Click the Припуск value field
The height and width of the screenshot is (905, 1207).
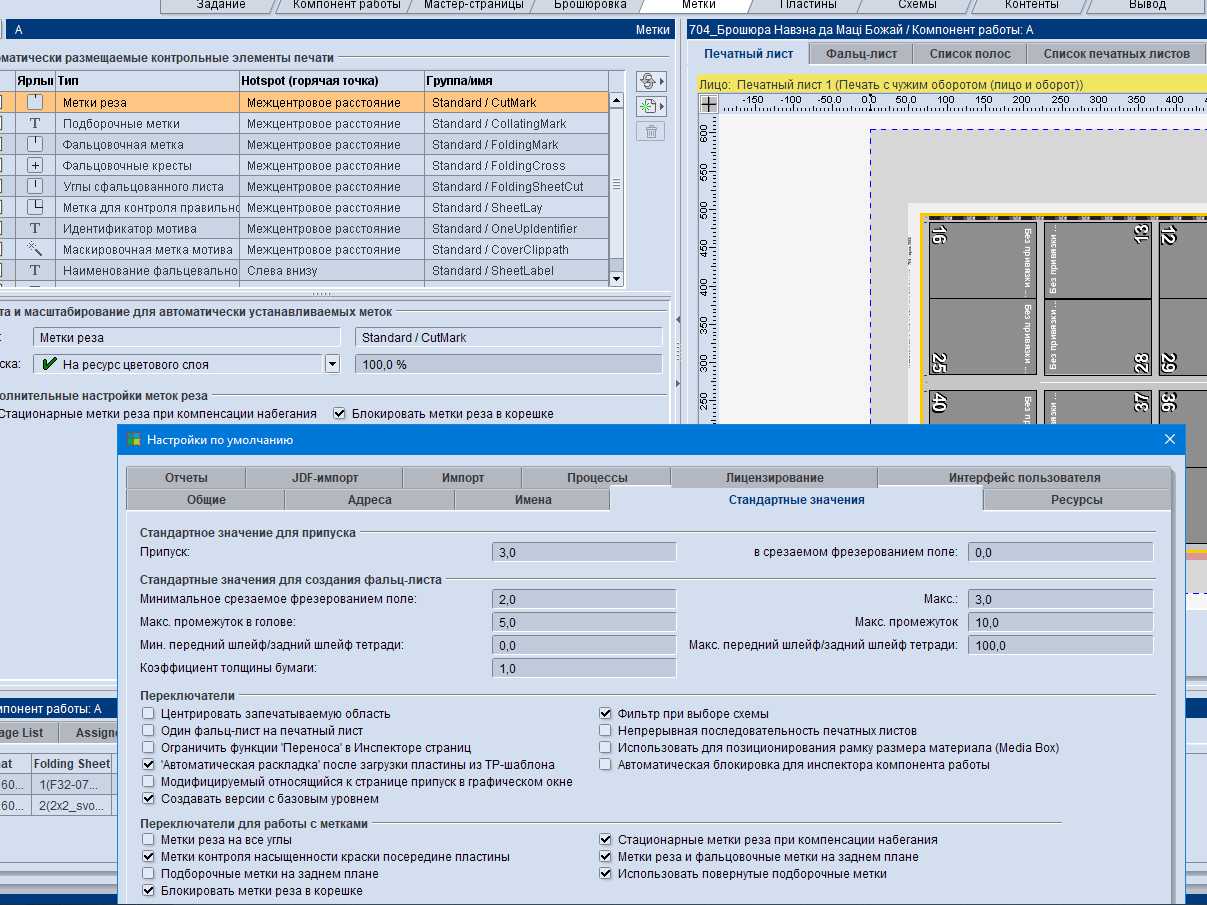[584, 552]
